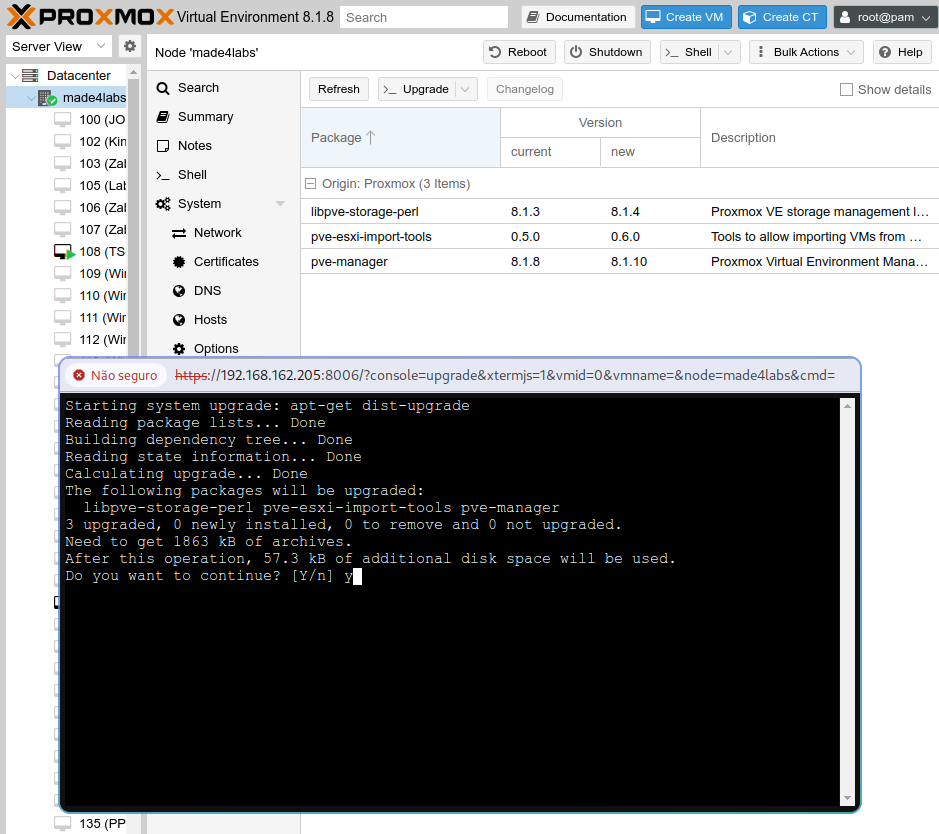Collapse the made4labs node tree
The width and height of the screenshot is (939, 834).
pyautogui.click(x=31, y=98)
